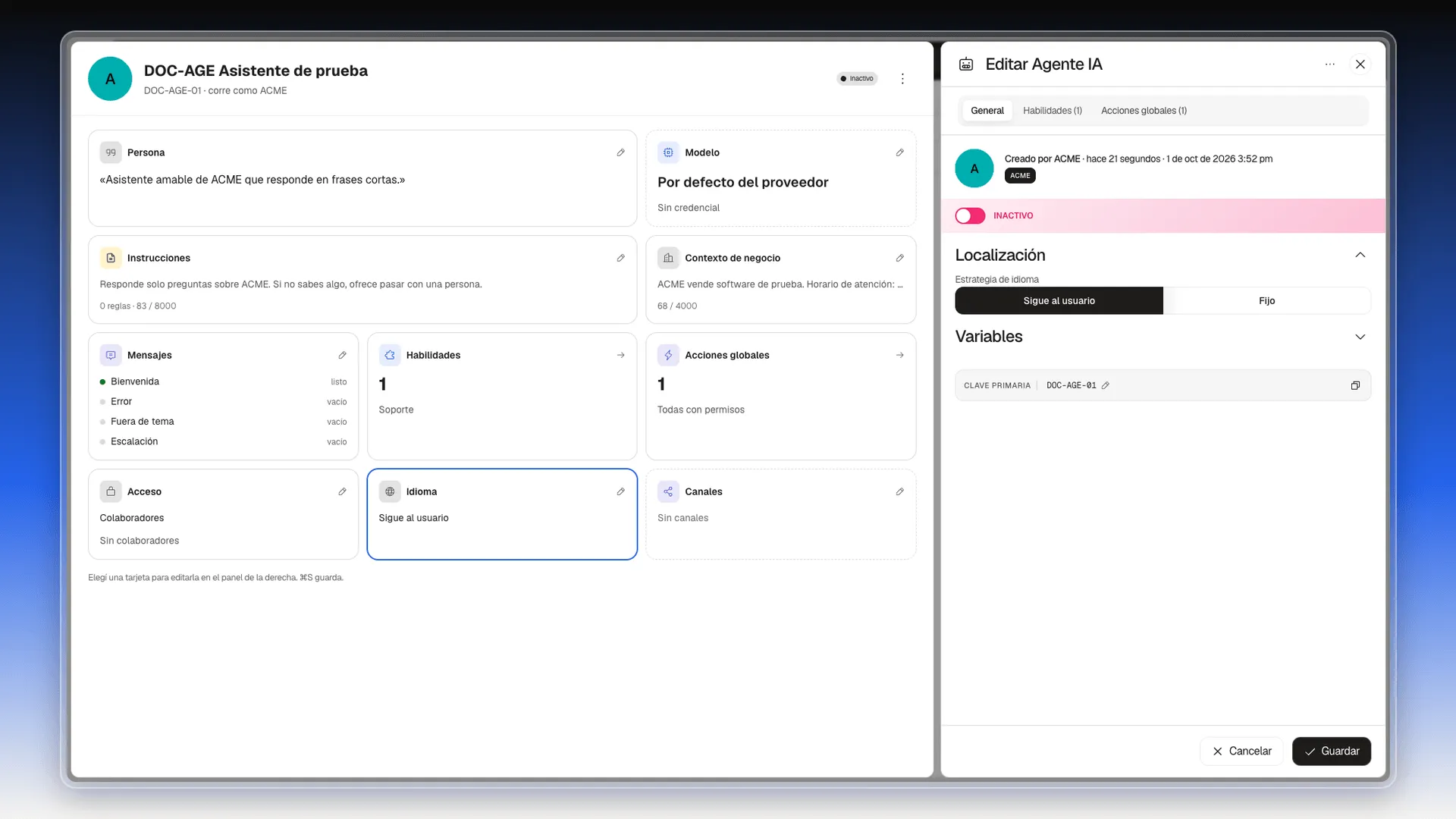Edit the Persona card with pencil icon
The width and height of the screenshot is (1456, 819).
(620, 152)
